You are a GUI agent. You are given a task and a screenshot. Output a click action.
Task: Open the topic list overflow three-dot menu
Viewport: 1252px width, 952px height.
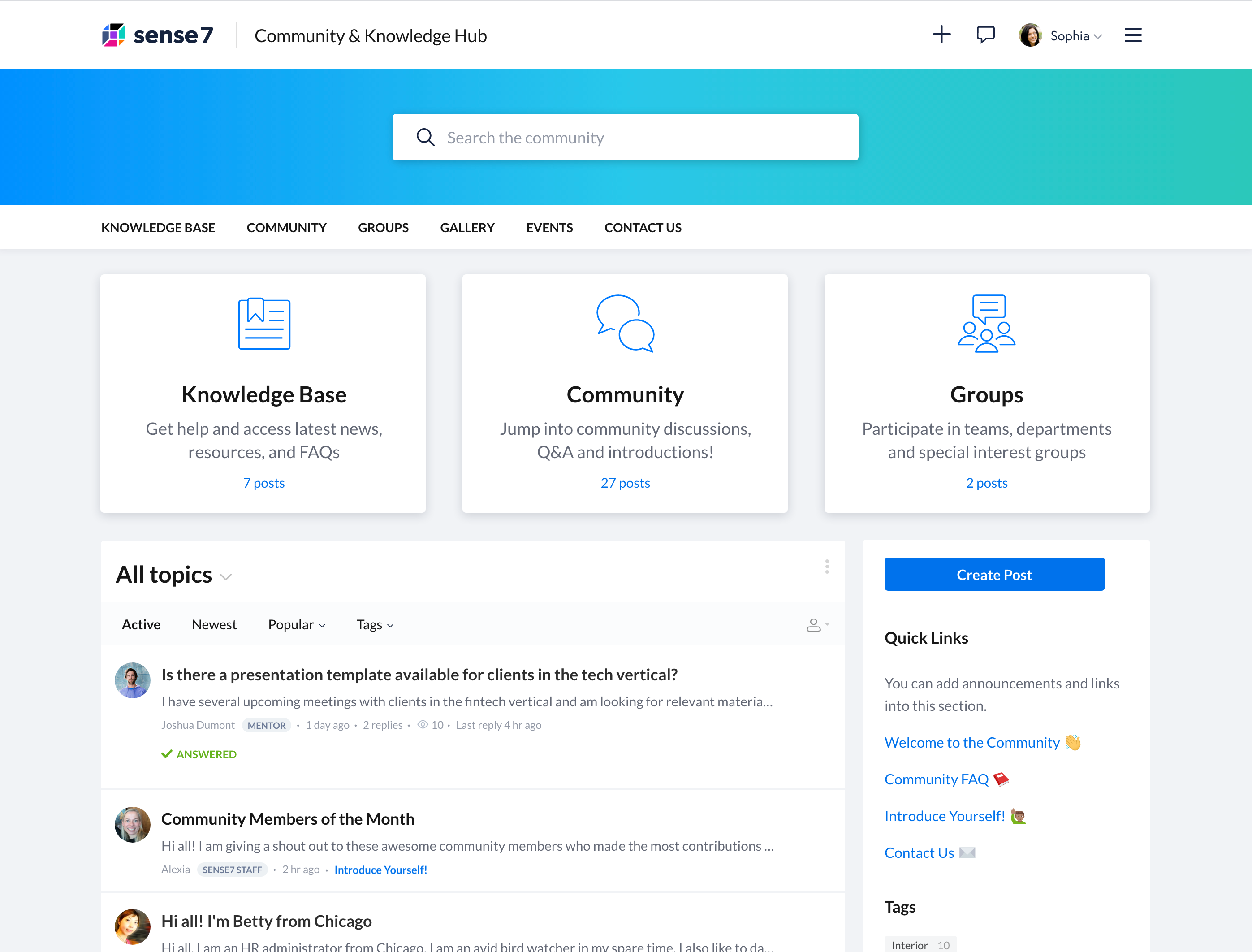point(827,567)
